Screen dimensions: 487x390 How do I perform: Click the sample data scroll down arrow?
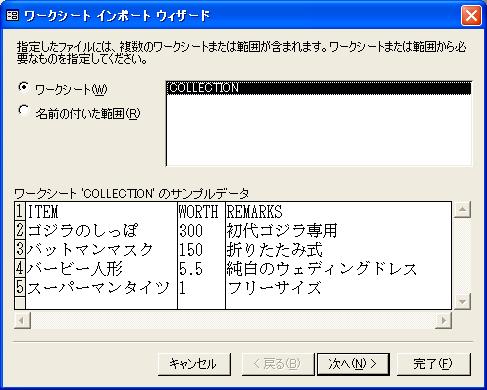click(462, 301)
